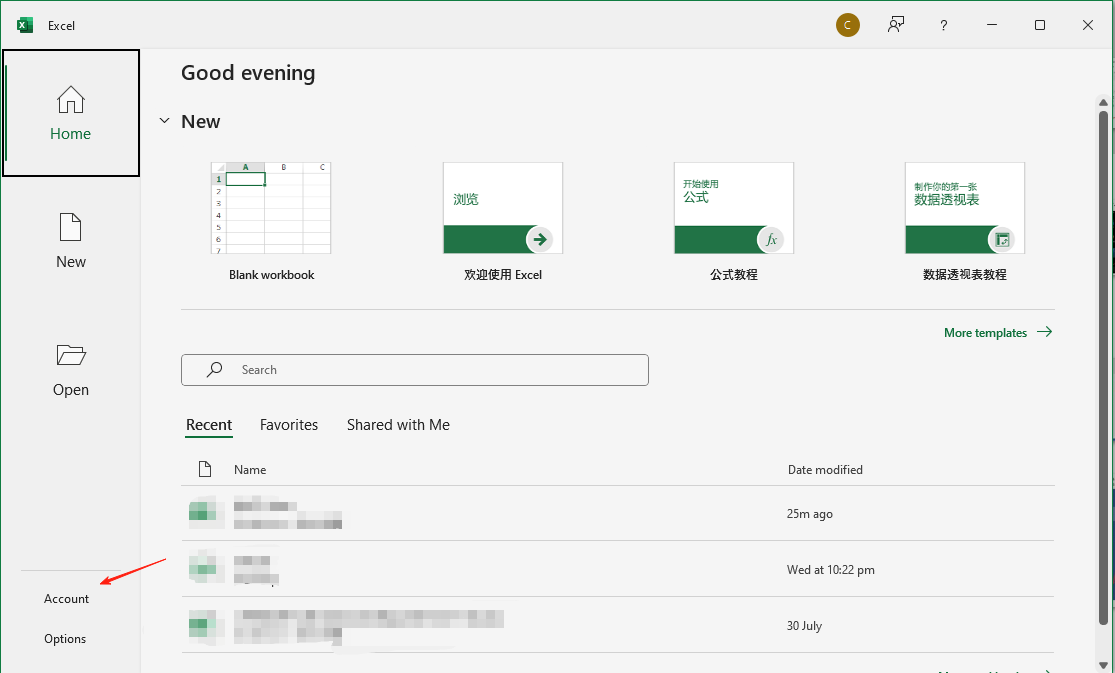Open the file dated 30 July

pos(368,626)
